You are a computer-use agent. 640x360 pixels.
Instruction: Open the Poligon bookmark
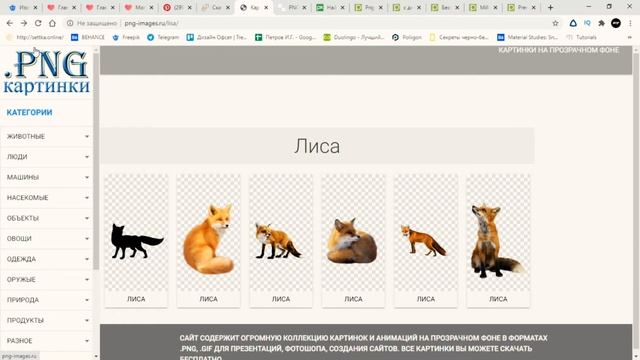point(407,37)
